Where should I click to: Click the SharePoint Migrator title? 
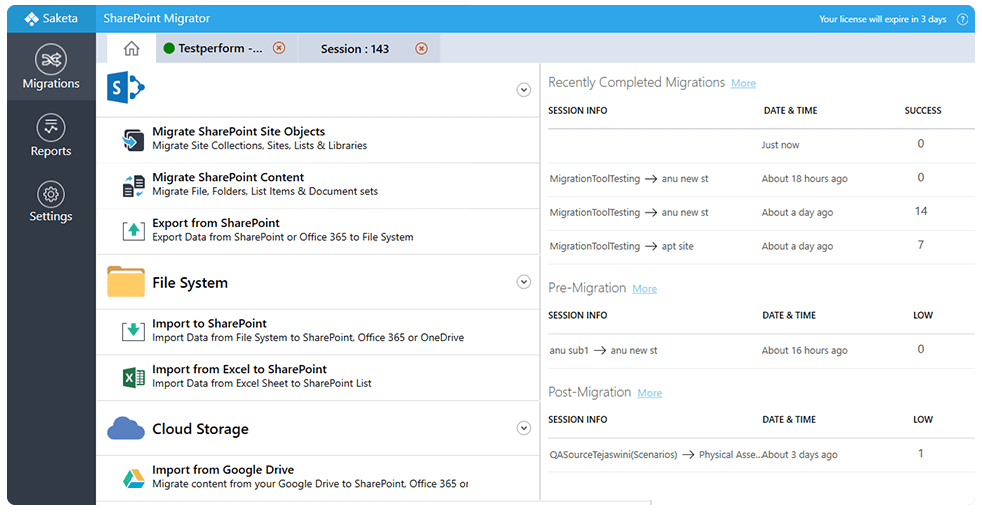157,19
